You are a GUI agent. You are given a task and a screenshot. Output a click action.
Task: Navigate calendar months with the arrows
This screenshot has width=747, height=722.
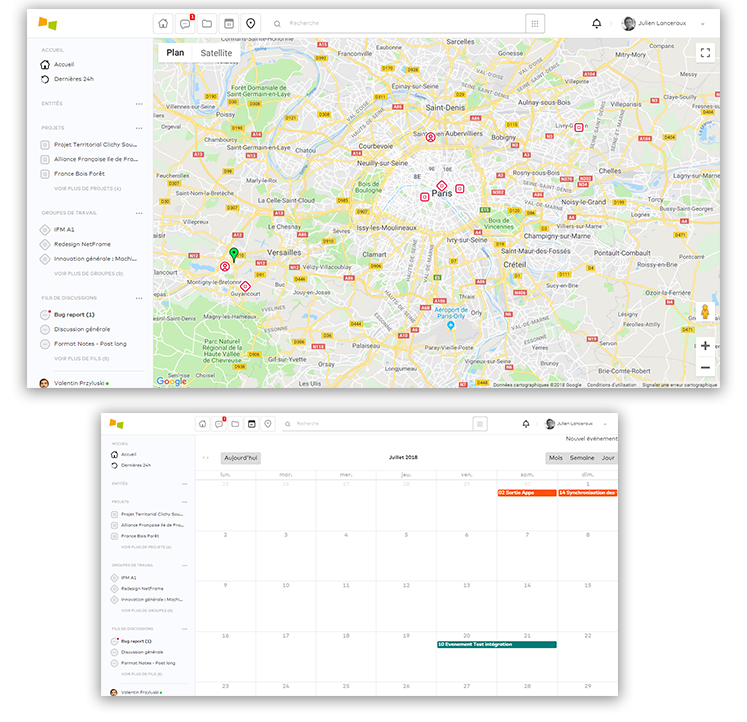click(206, 458)
